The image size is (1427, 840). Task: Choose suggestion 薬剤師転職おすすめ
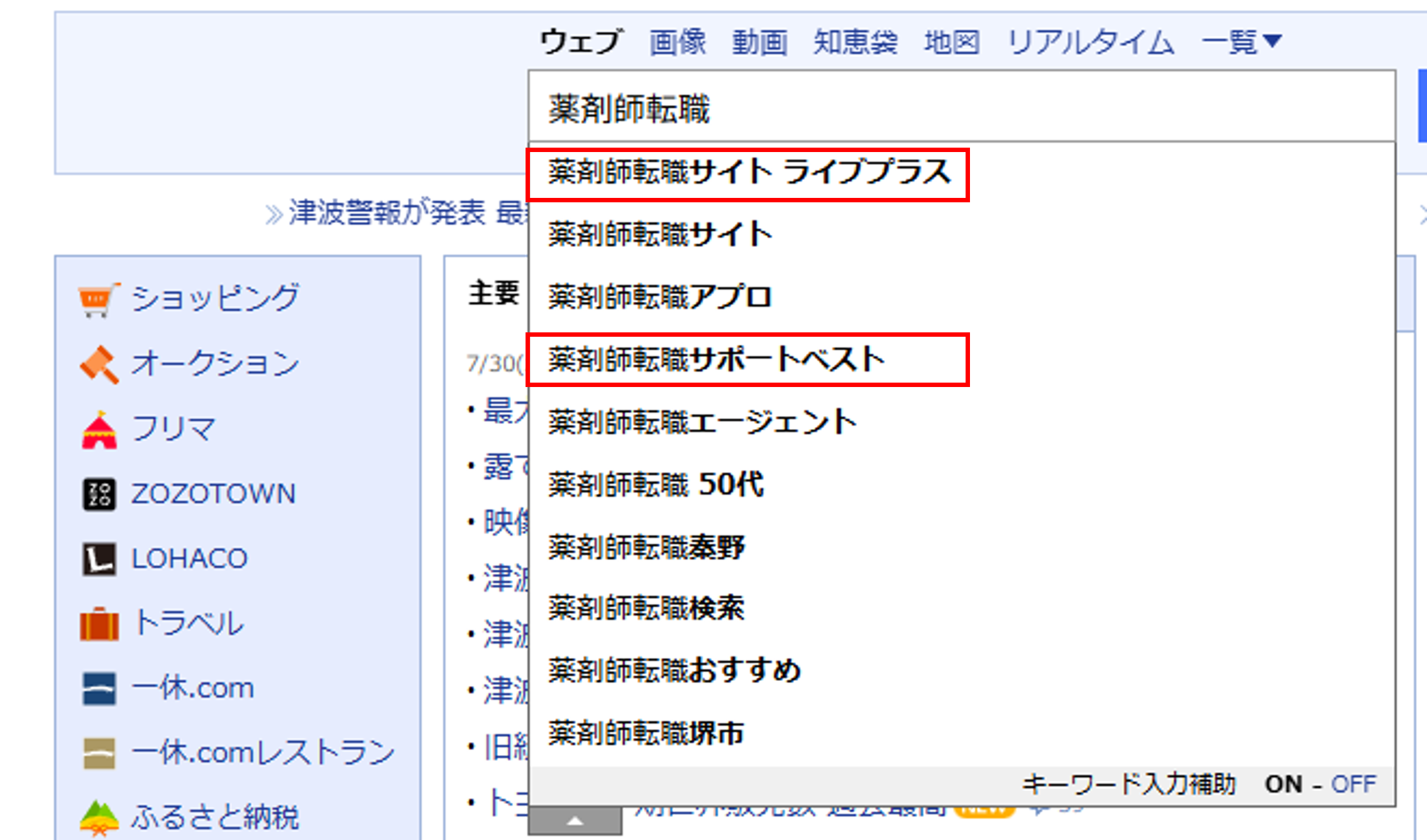[x=962, y=670]
